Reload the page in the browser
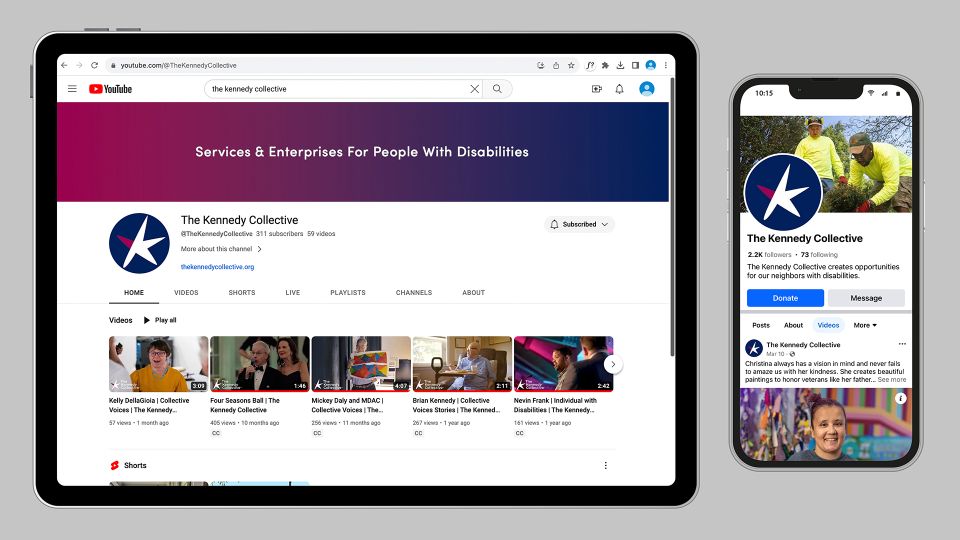The height and width of the screenshot is (540, 960). [94, 65]
